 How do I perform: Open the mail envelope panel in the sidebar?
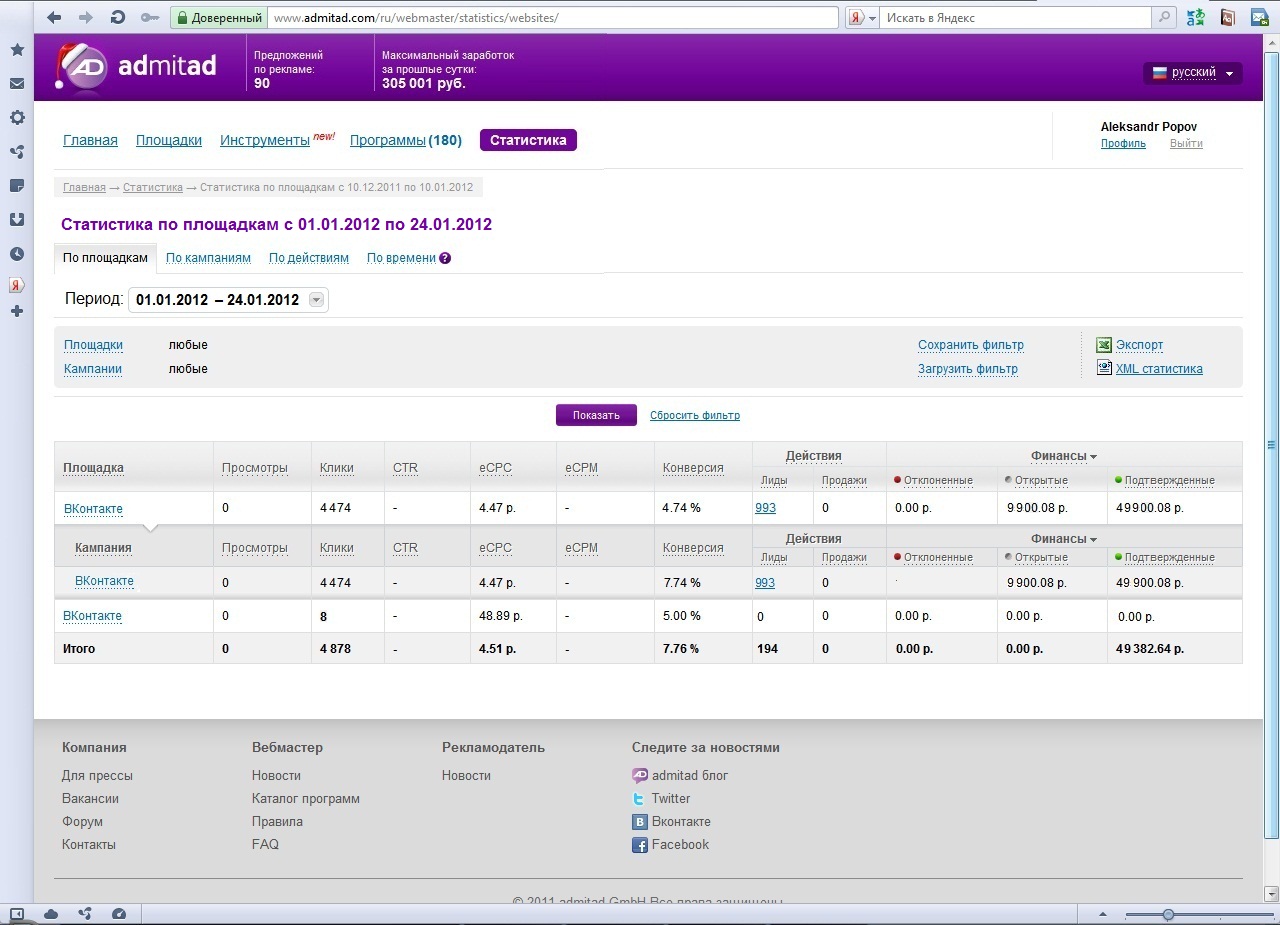(x=17, y=84)
